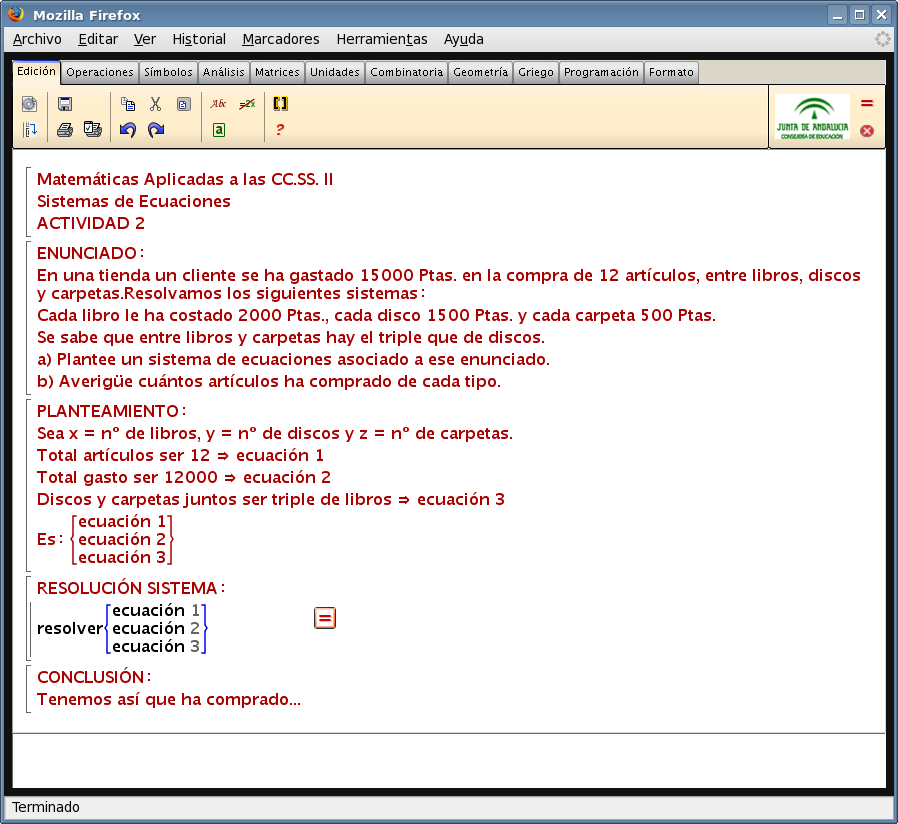Maximize the Mozilla Firefox window

coord(860,15)
